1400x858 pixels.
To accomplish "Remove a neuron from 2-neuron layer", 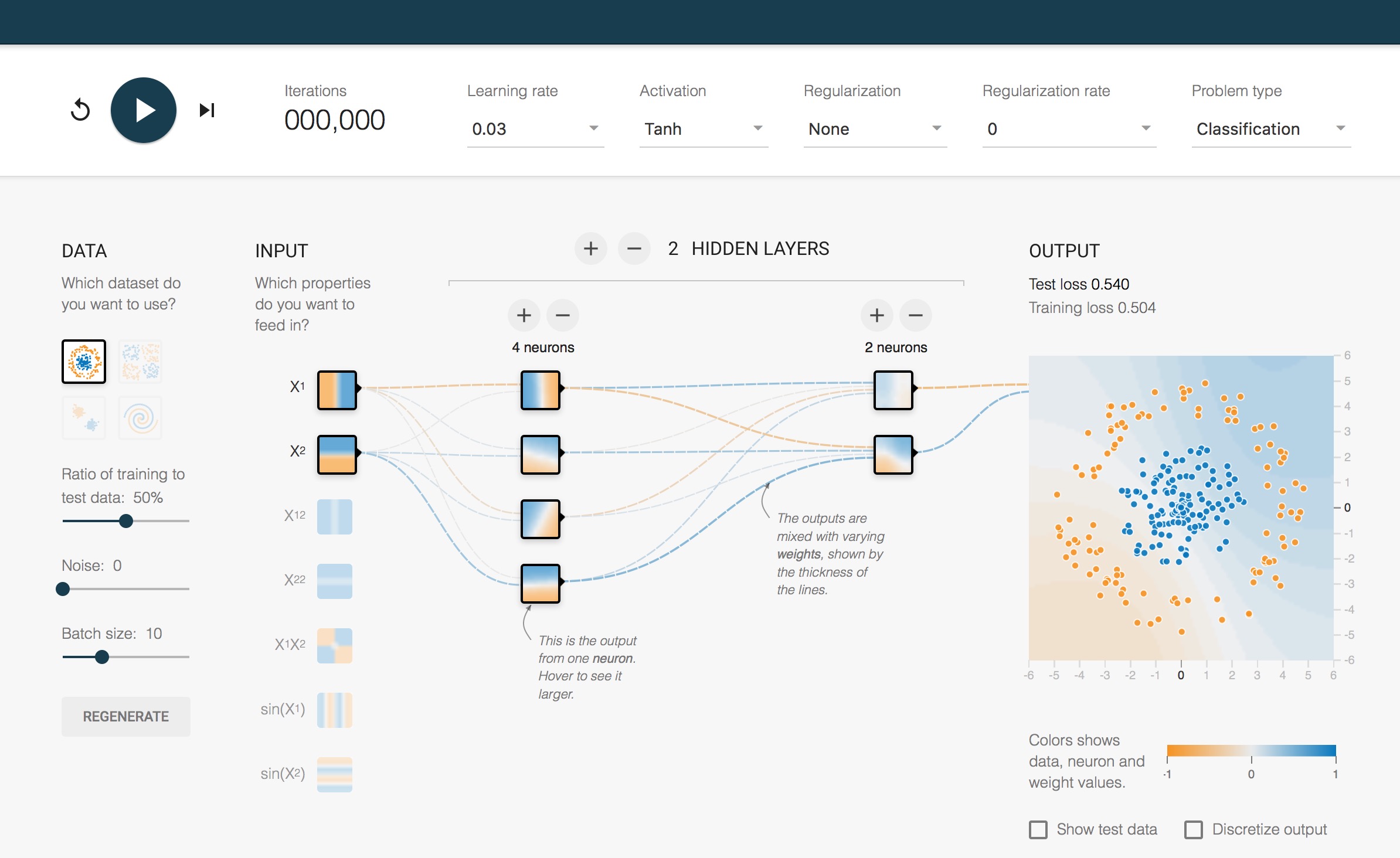I will pos(915,316).
